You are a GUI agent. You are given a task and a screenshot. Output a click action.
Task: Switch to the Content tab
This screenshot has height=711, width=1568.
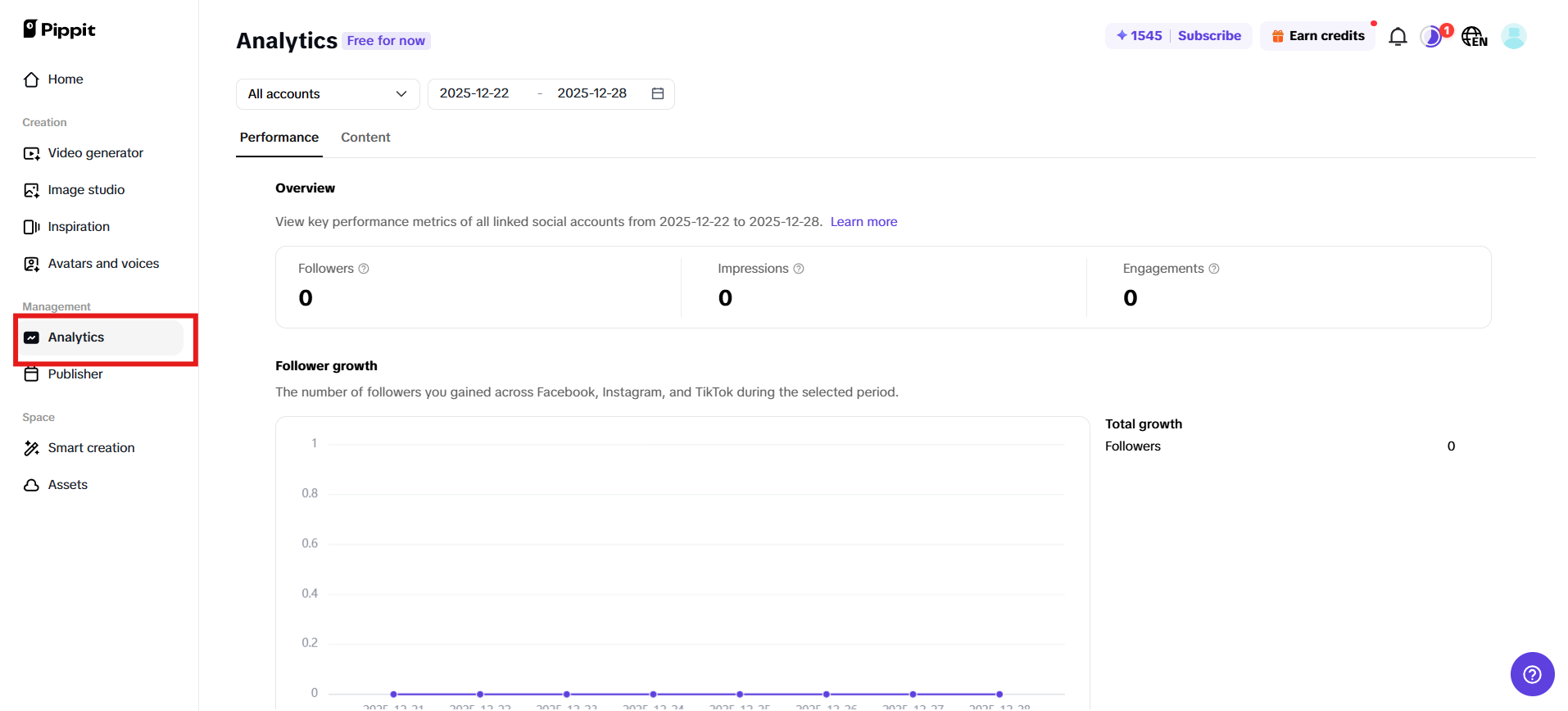click(x=365, y=138)
